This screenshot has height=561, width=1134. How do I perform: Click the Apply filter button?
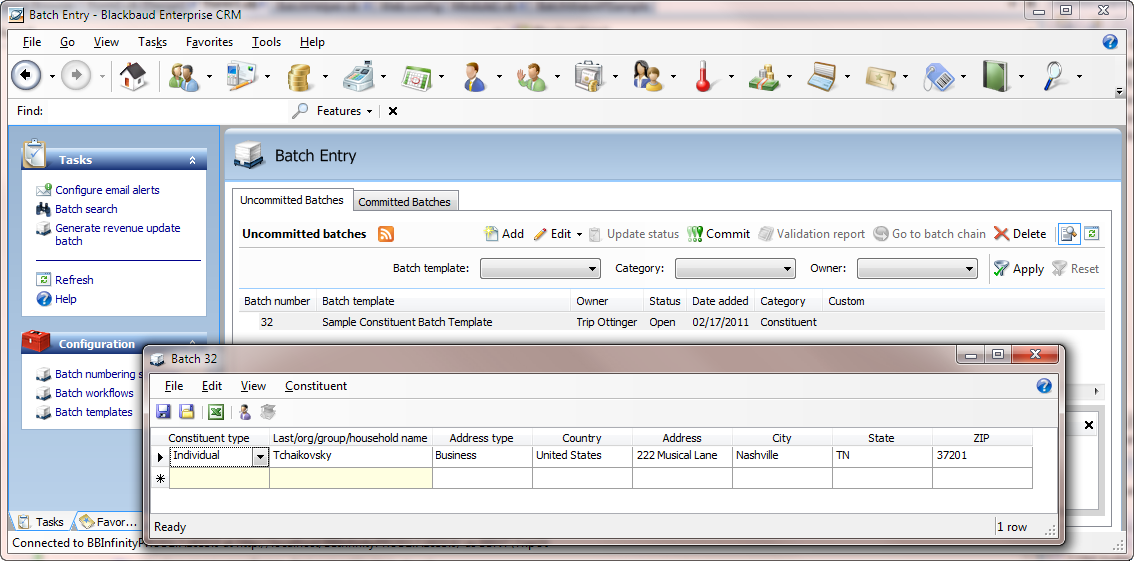tap(1018, 269)
